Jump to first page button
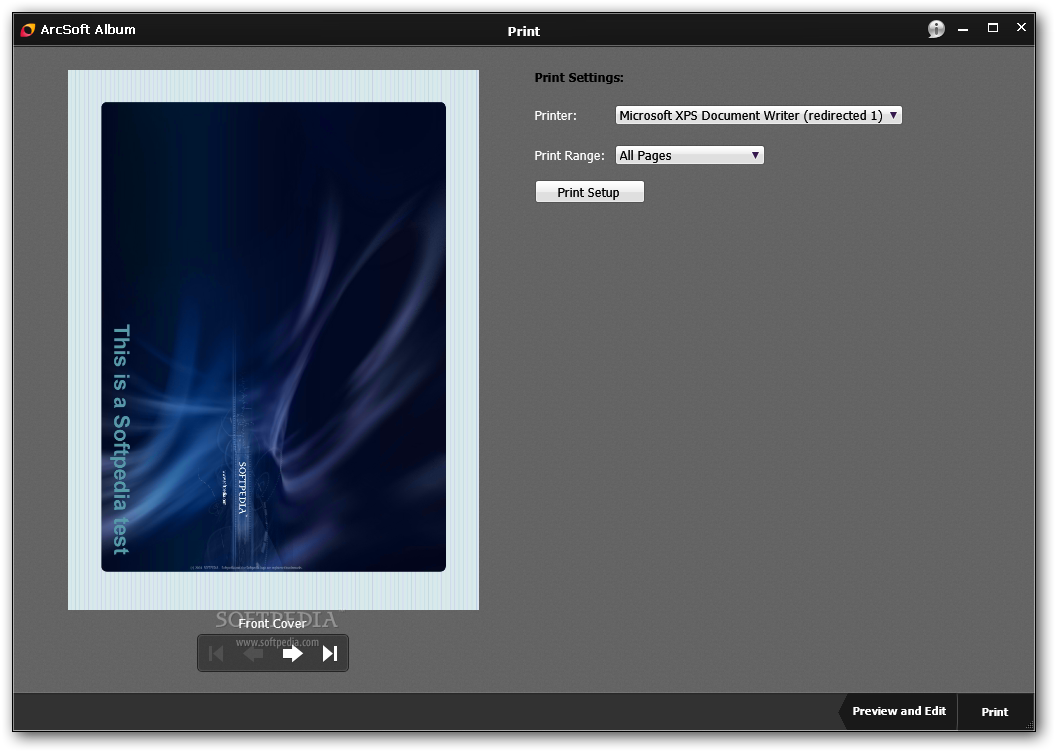Screen dimensions: 1056x752 pos(216,653)
